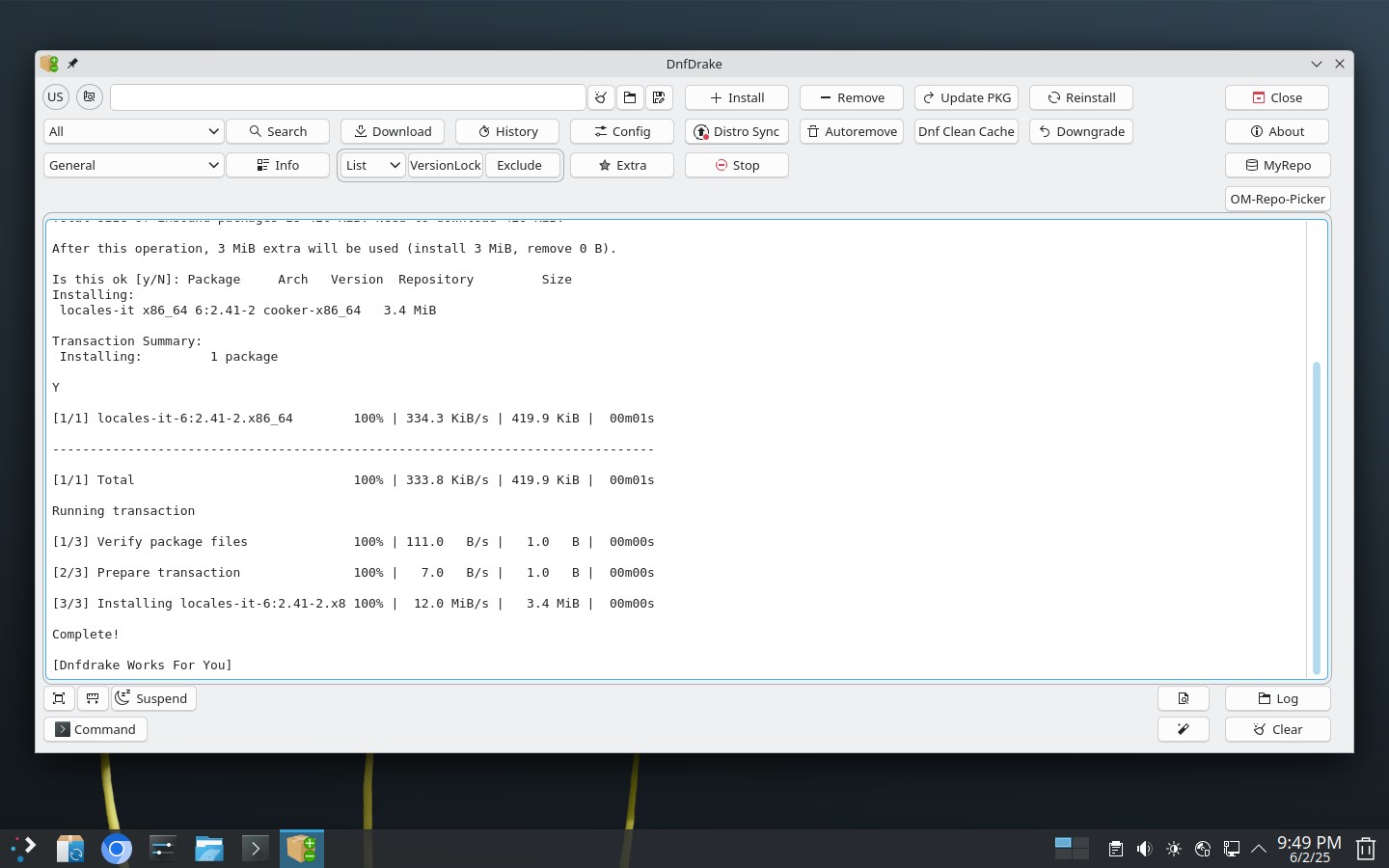Screen dimensions: 1389x868
Task: Select the Exclude option
Action: click(x=521, y=165)
